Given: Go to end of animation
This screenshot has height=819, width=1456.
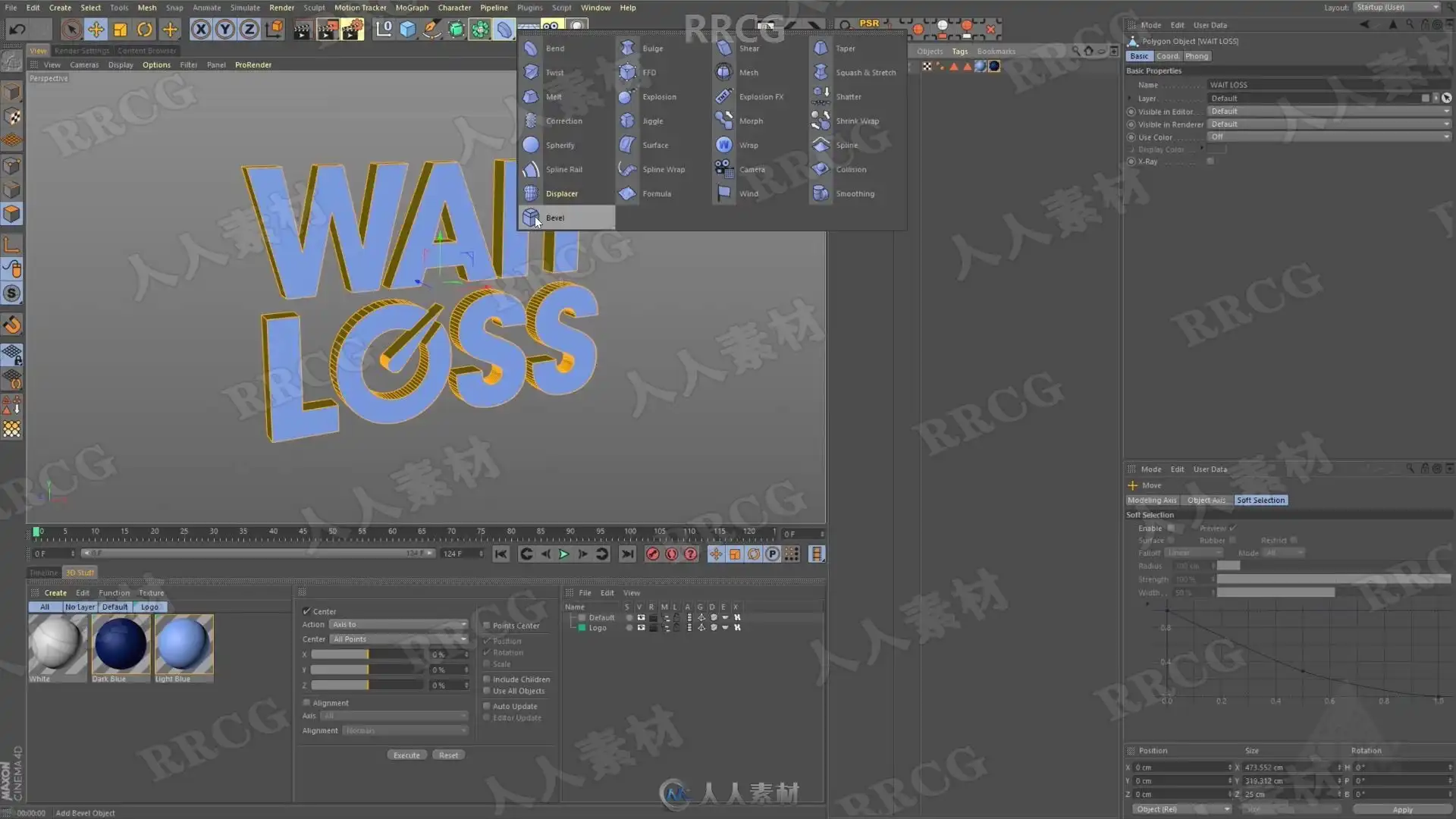Looking at the screenshot, I should (627, 554).
